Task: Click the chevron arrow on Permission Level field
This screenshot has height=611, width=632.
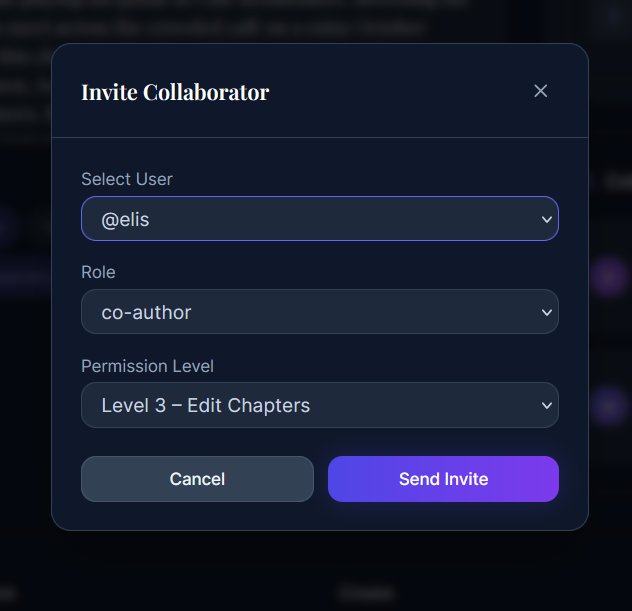Action: point(546,405)
